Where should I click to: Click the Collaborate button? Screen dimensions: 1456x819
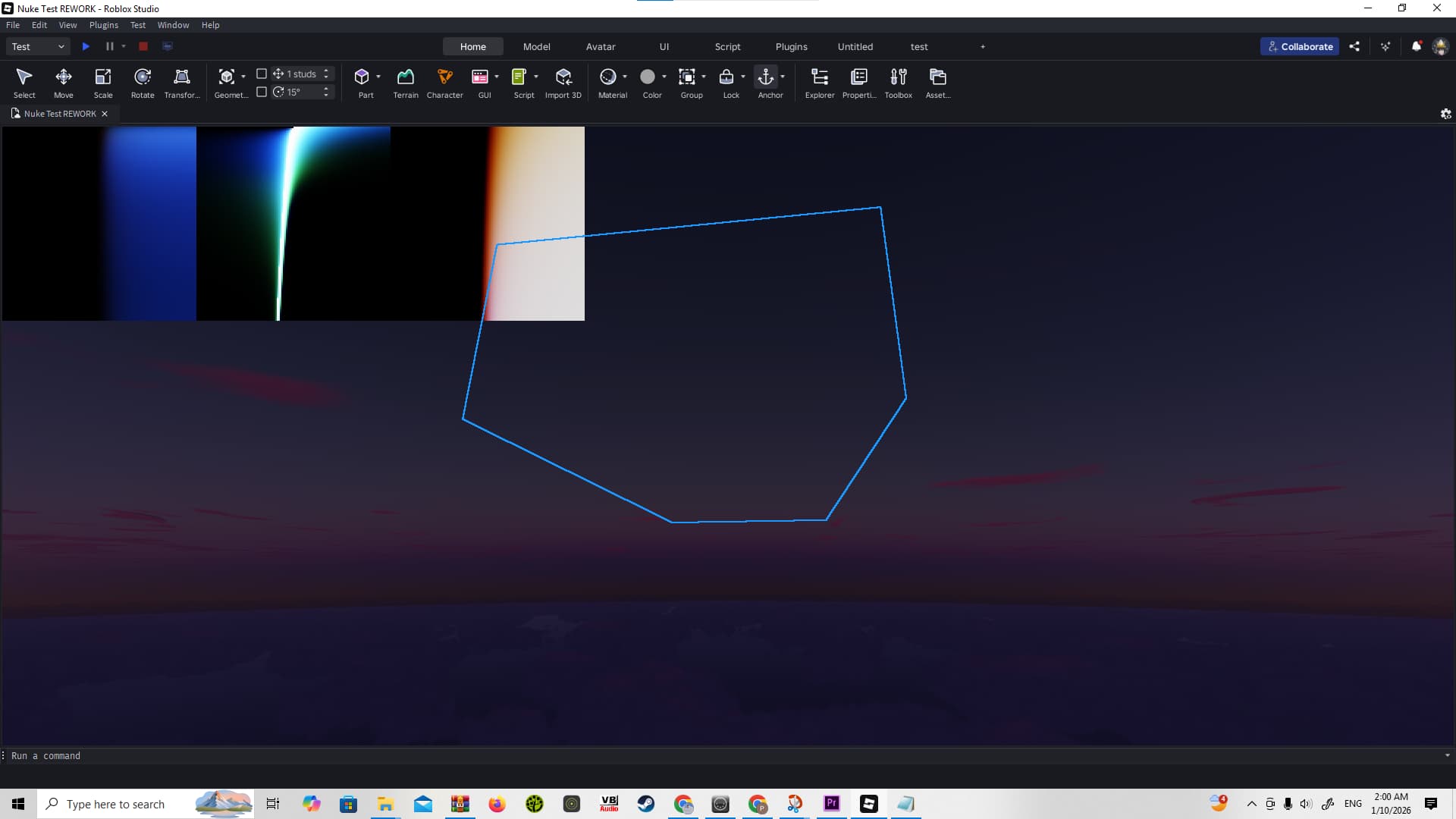click(1300, 46)
